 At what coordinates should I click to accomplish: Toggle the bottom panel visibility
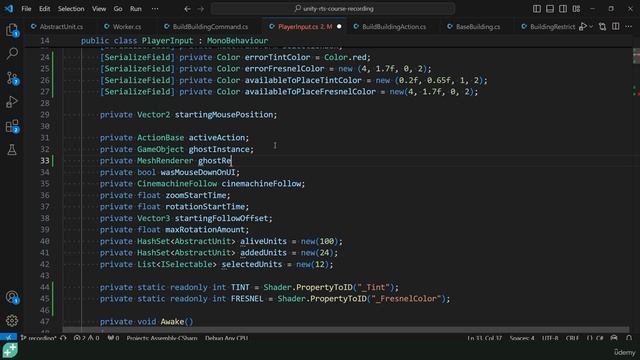(550, 9)
